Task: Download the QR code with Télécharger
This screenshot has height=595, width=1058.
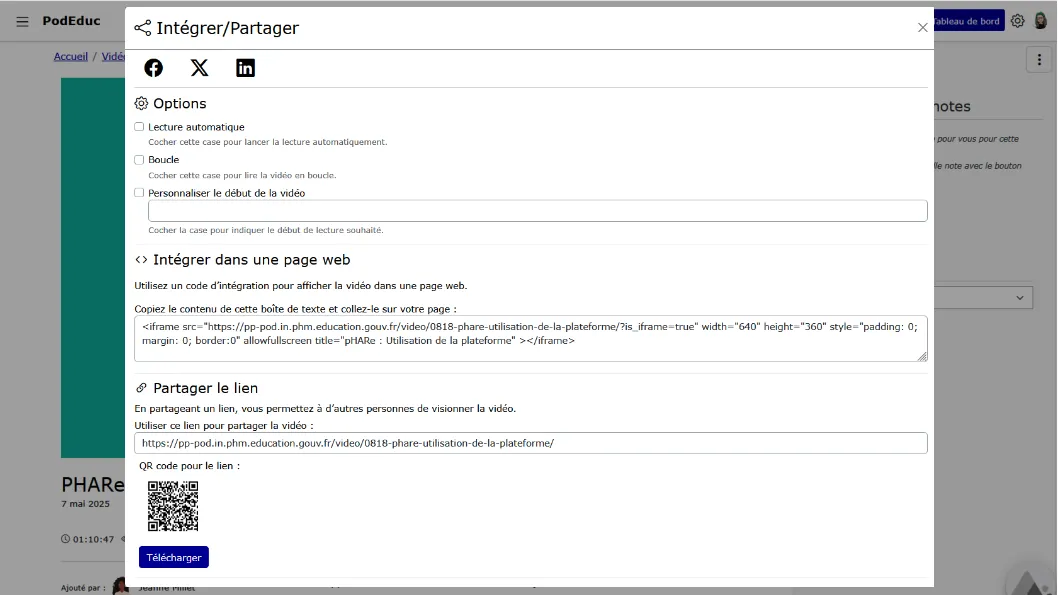Action: tap(174, 557)
